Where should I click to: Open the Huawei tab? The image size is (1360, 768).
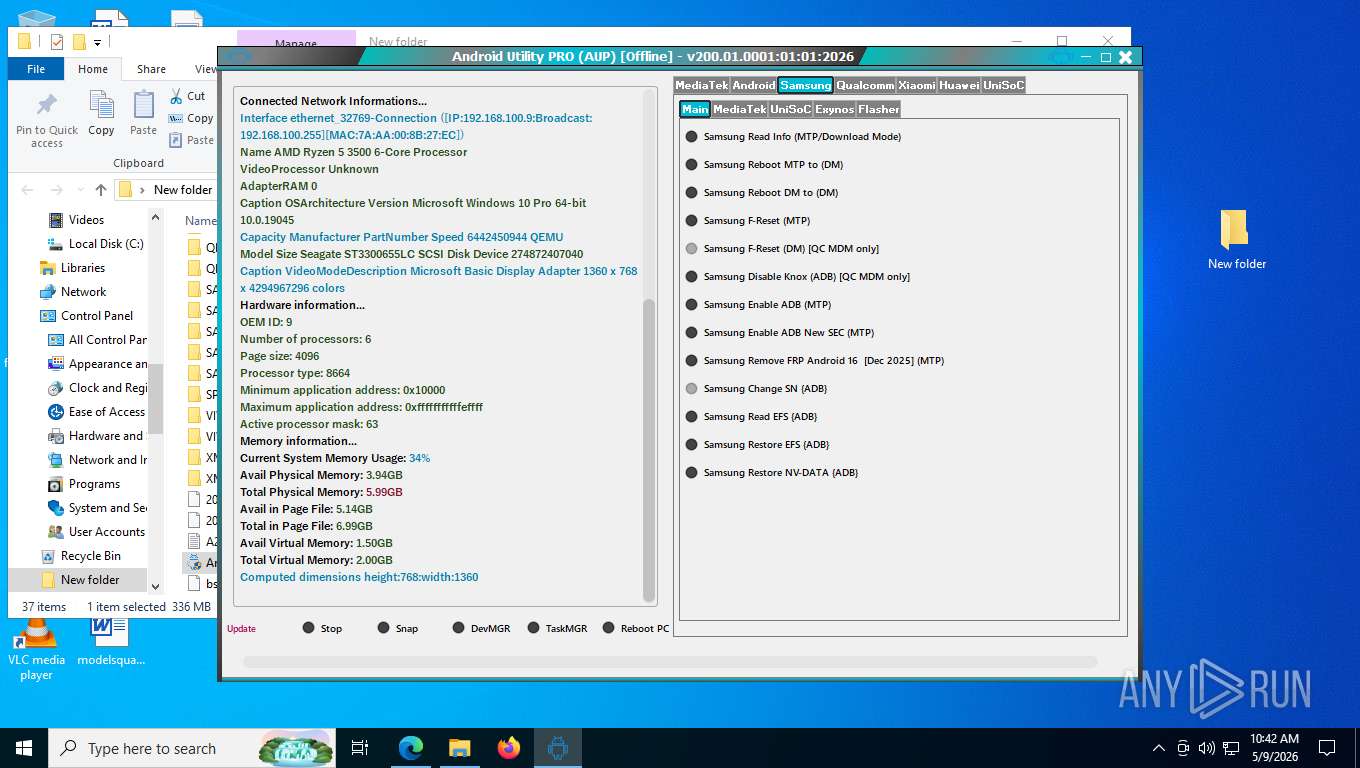tap(959, 85)
